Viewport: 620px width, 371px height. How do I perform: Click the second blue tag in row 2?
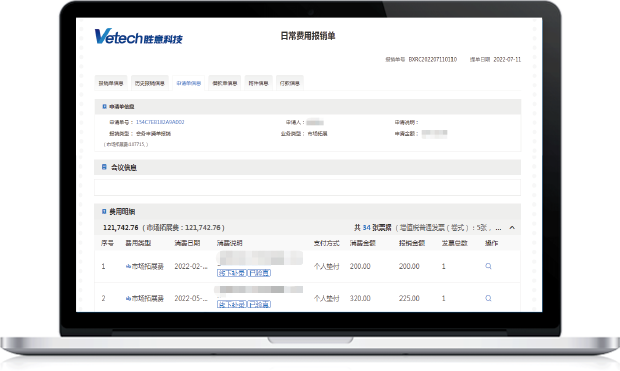tap(259, 304)
